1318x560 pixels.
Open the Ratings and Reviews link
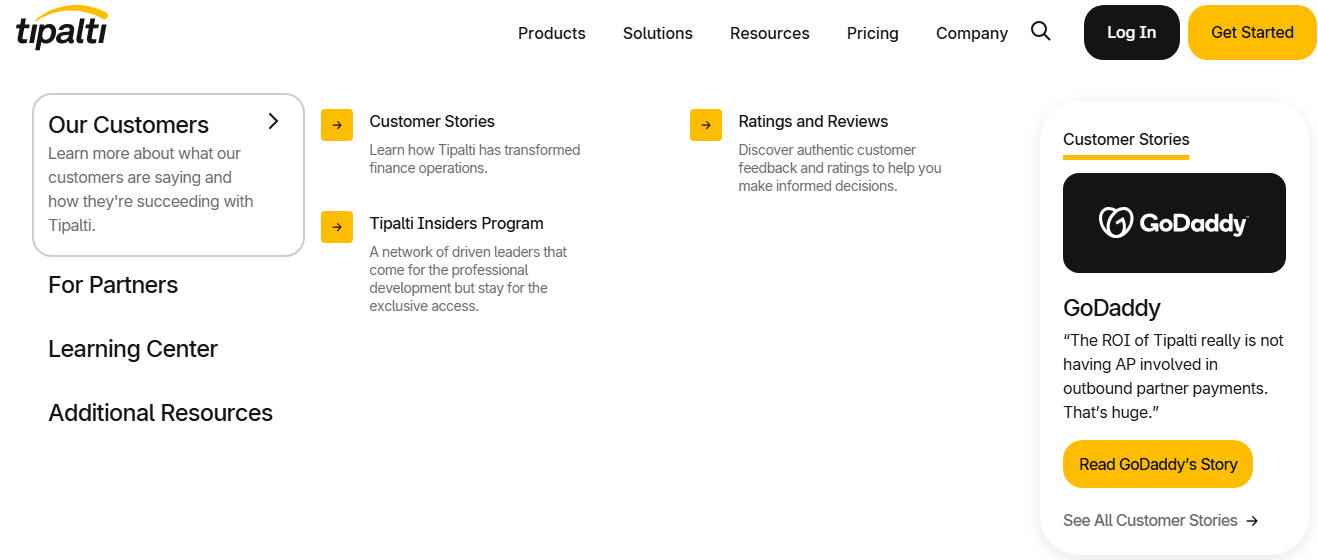point(813,122)
